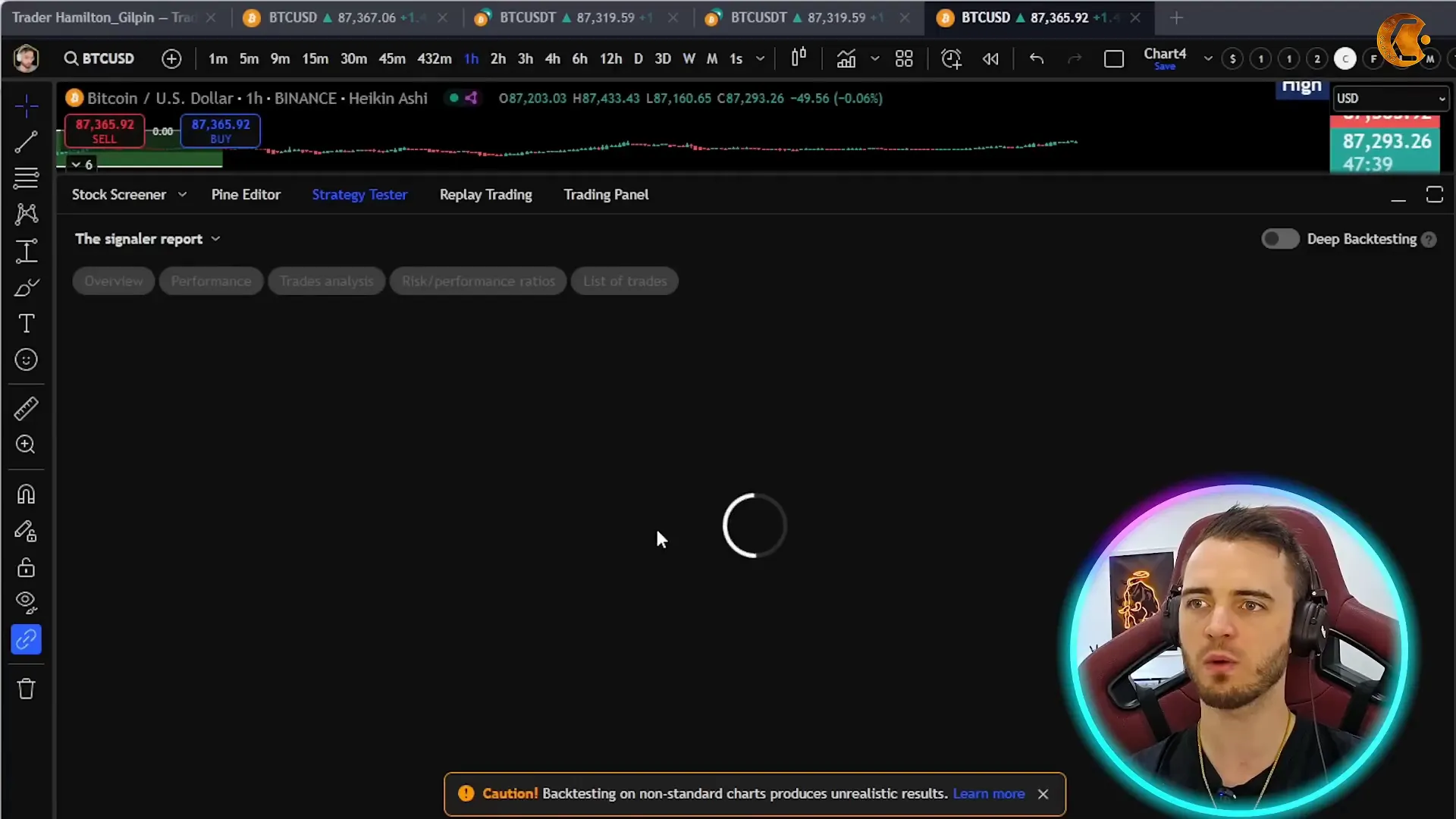1456x819 pixels.
Task: Select the Risk/performance ratios tab
Action: tap(478, 281)
